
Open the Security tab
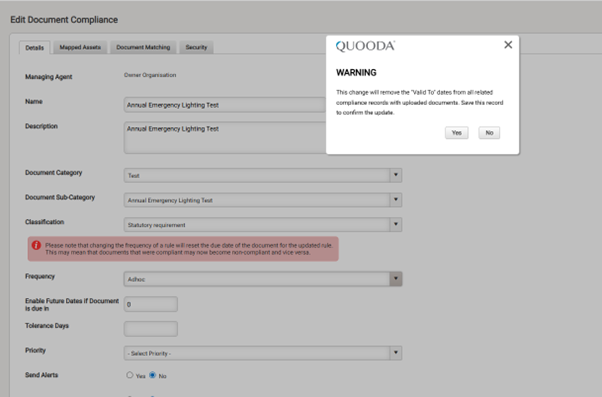point(196,47)
